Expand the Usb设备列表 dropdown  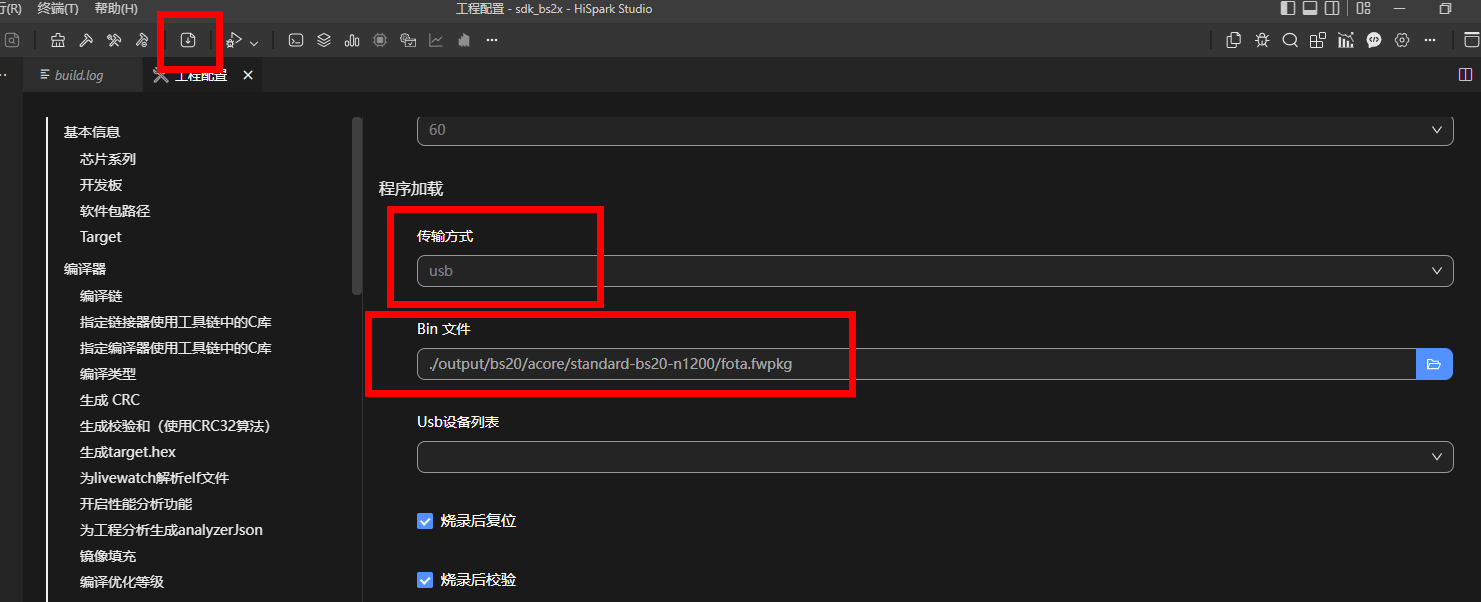click(x=934, y=457)
